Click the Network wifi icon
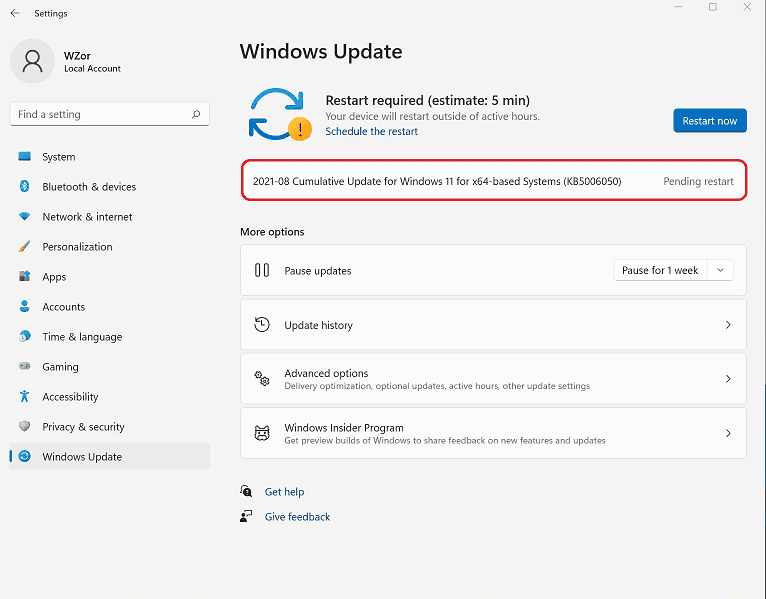This screenshot has width=766, height=599. coord(24,216)
